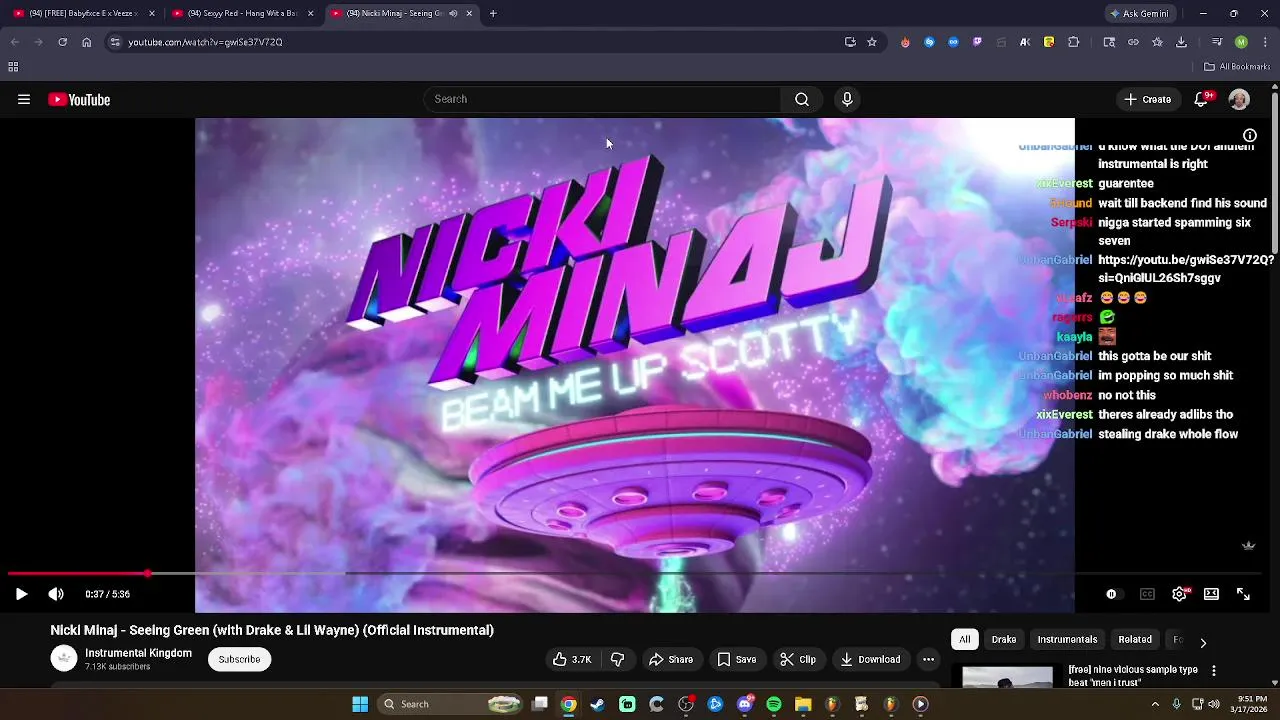Bookmark this page with the star

click(872, 42)
